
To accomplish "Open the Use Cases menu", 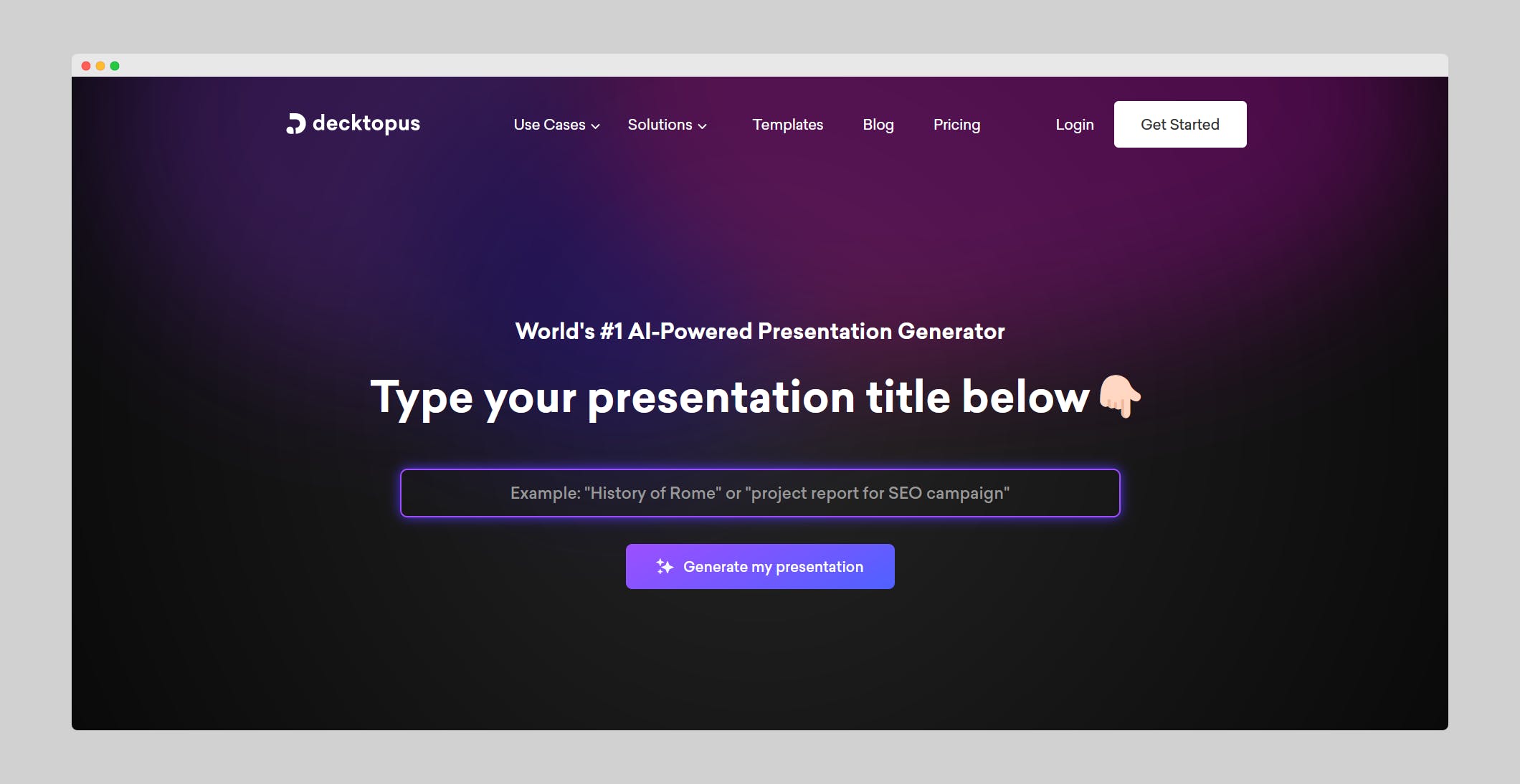I will coord(549,125).
